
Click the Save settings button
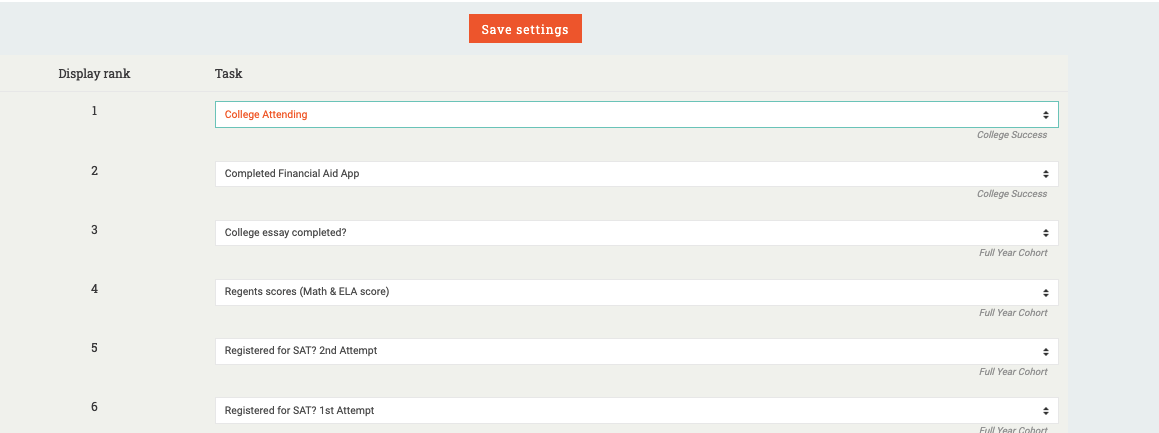[x=525, y=29]
